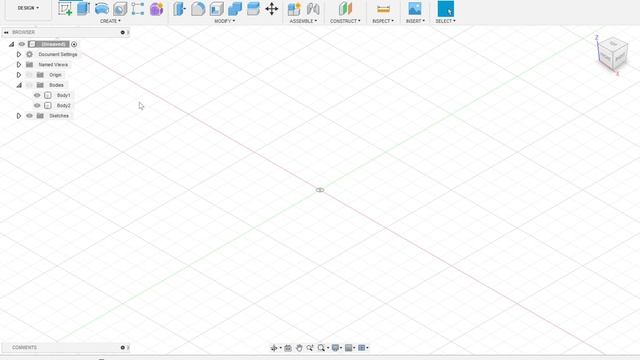This screenshot has height=360, width=640.
Task: Select the Document Settings label
Action: click(58, 54)
